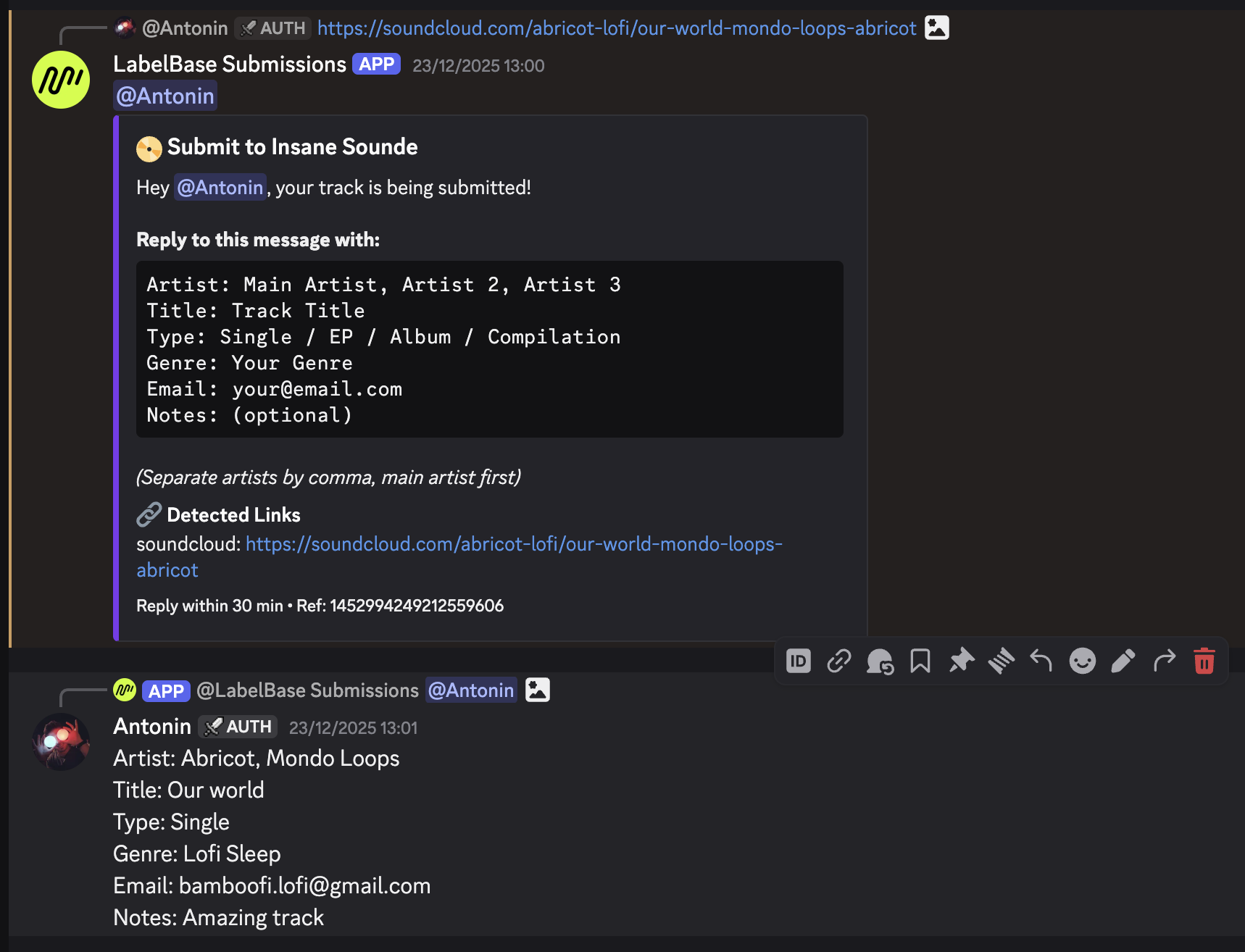Click 'Title: Track Title' line in code block
1245x952 pixels.
pyautogui.click(x=256, y=310)
